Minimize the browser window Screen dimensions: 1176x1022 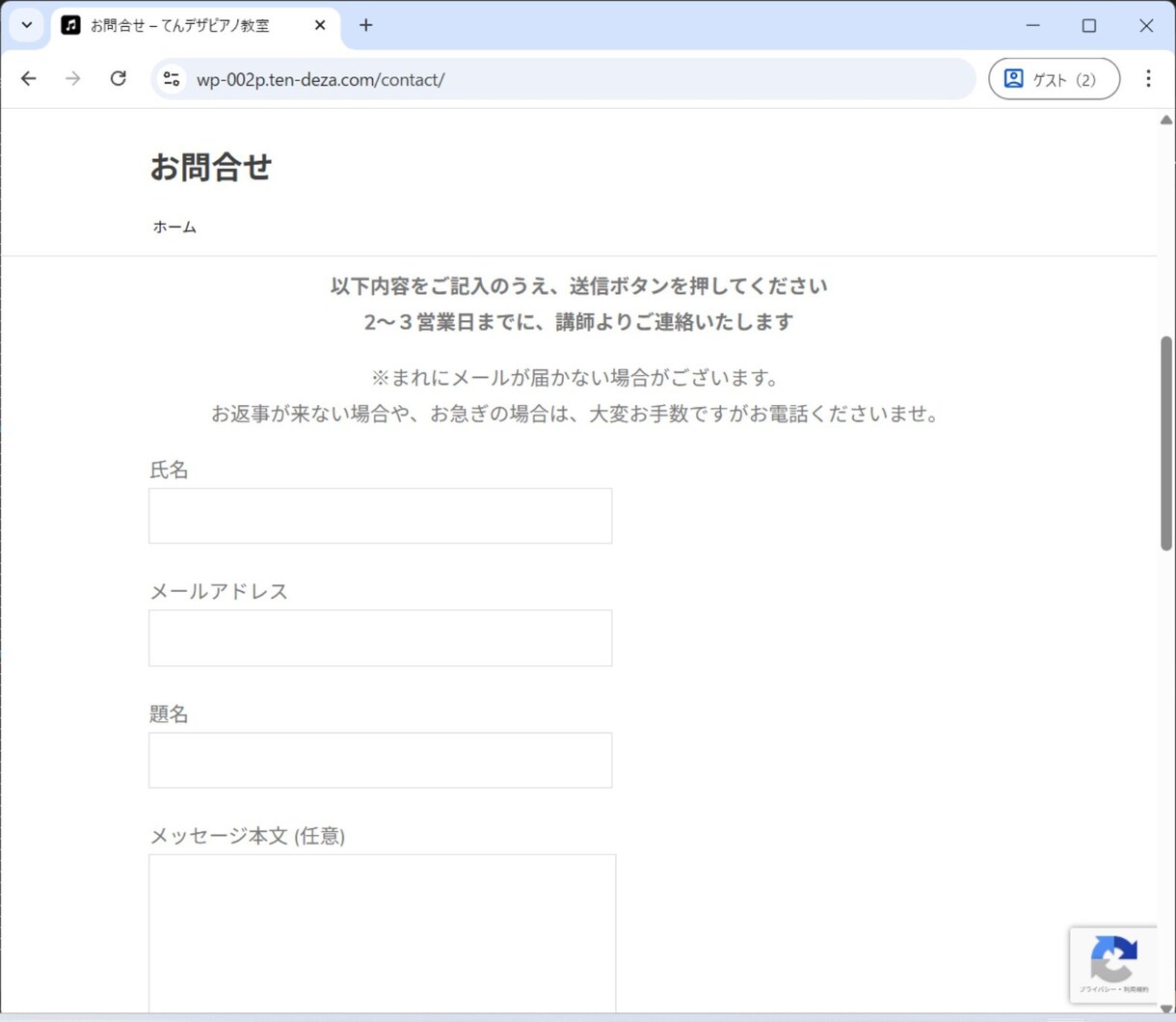coord(1032,25)
